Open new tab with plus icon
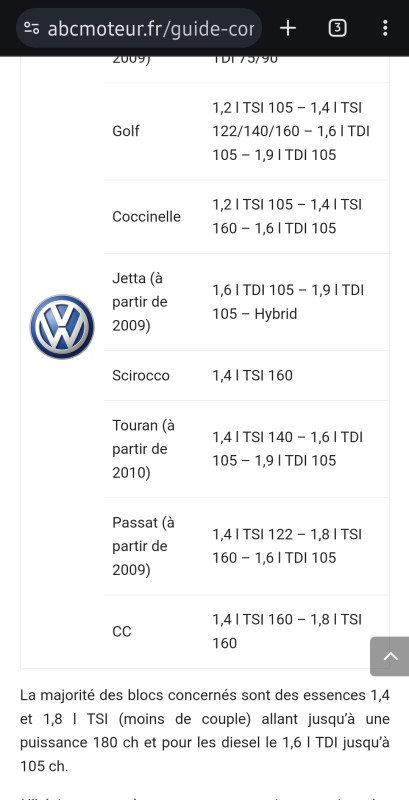The image size is (409, 800). click(288, 28)
